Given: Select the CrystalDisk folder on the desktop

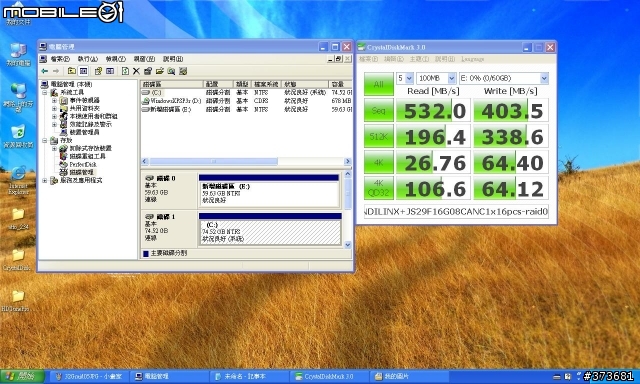Looking at the screenshot, I should pos(16,260).
